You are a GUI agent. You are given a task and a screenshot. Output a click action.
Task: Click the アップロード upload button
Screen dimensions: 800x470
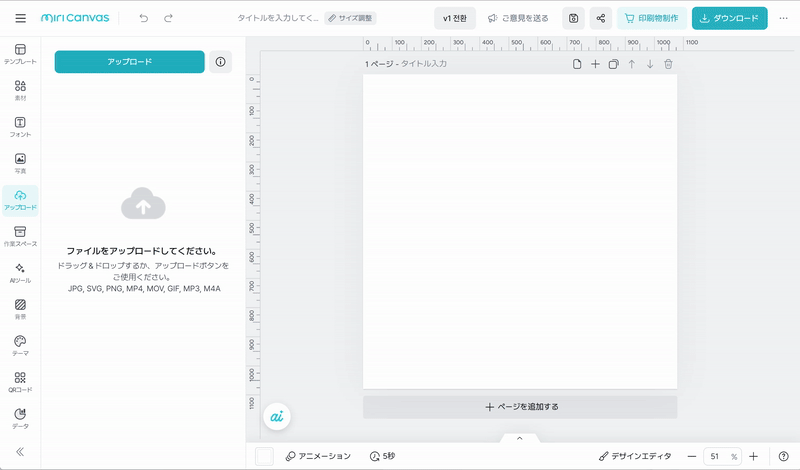[x=129, y=61]
